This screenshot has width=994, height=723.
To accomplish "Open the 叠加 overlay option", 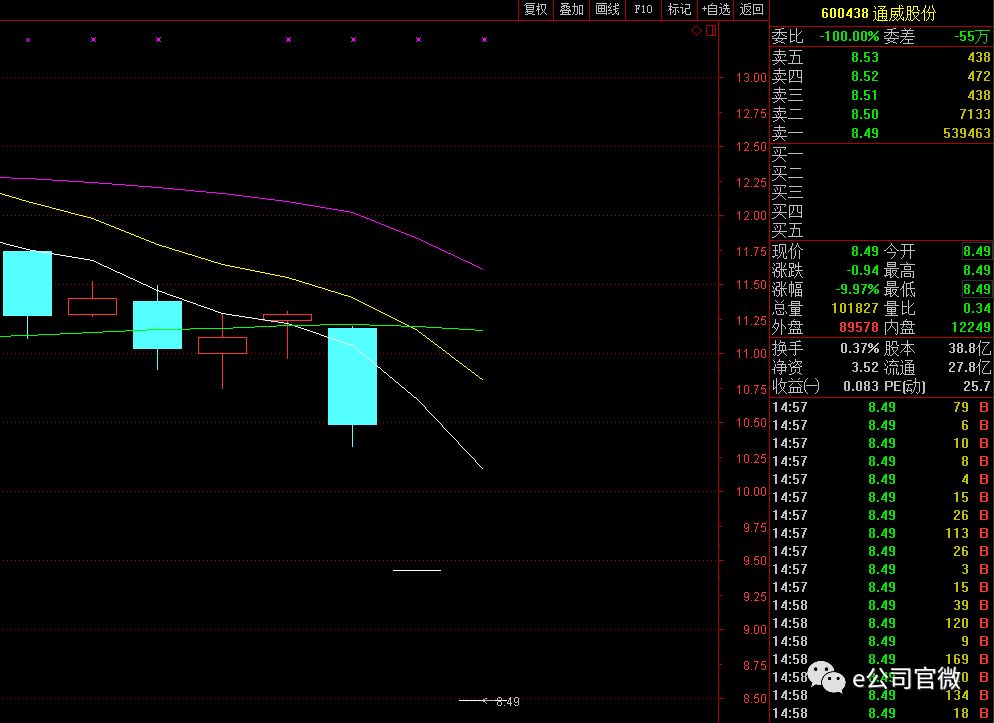I will (572, 9).
